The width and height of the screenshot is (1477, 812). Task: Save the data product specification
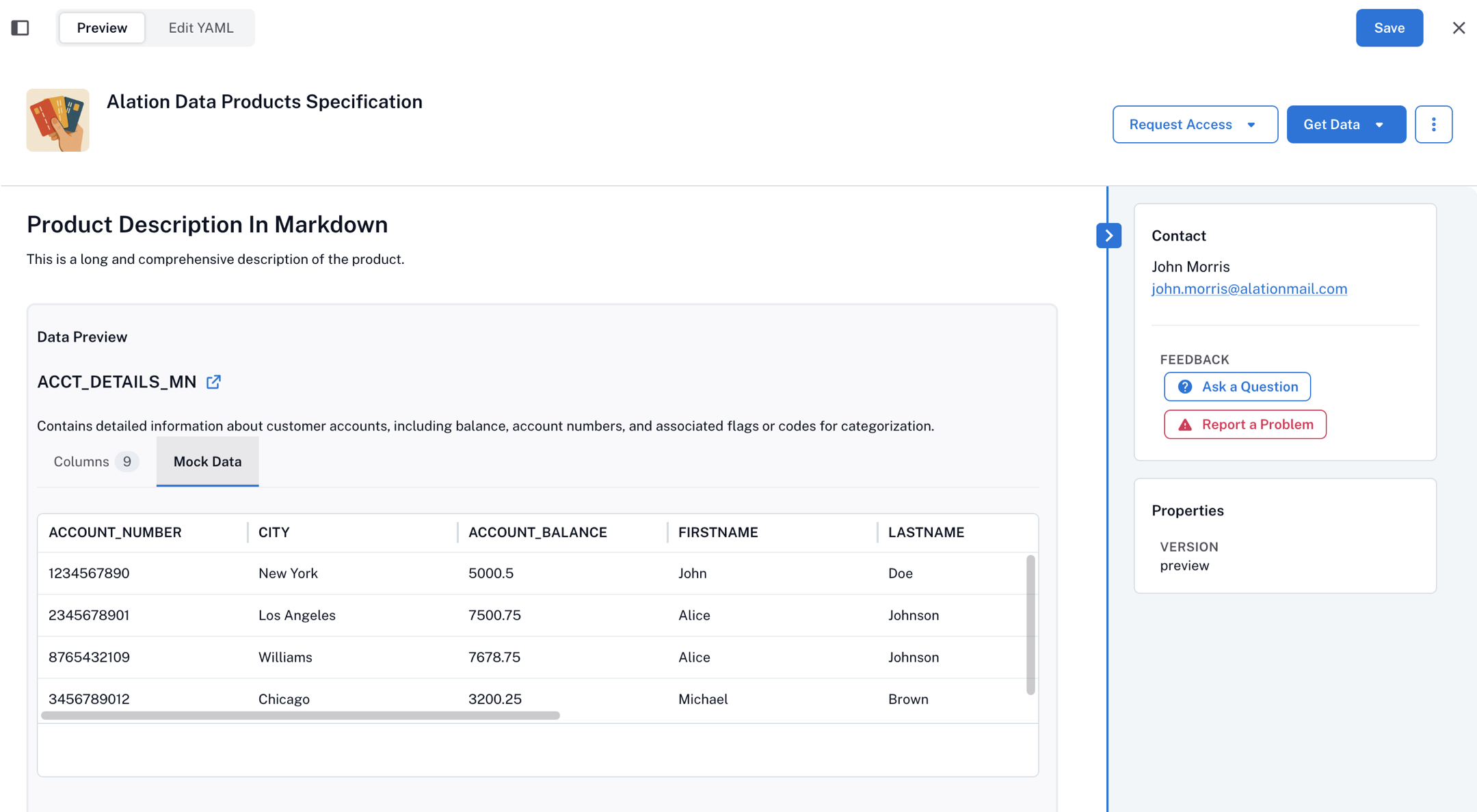tap(1389, 27)
